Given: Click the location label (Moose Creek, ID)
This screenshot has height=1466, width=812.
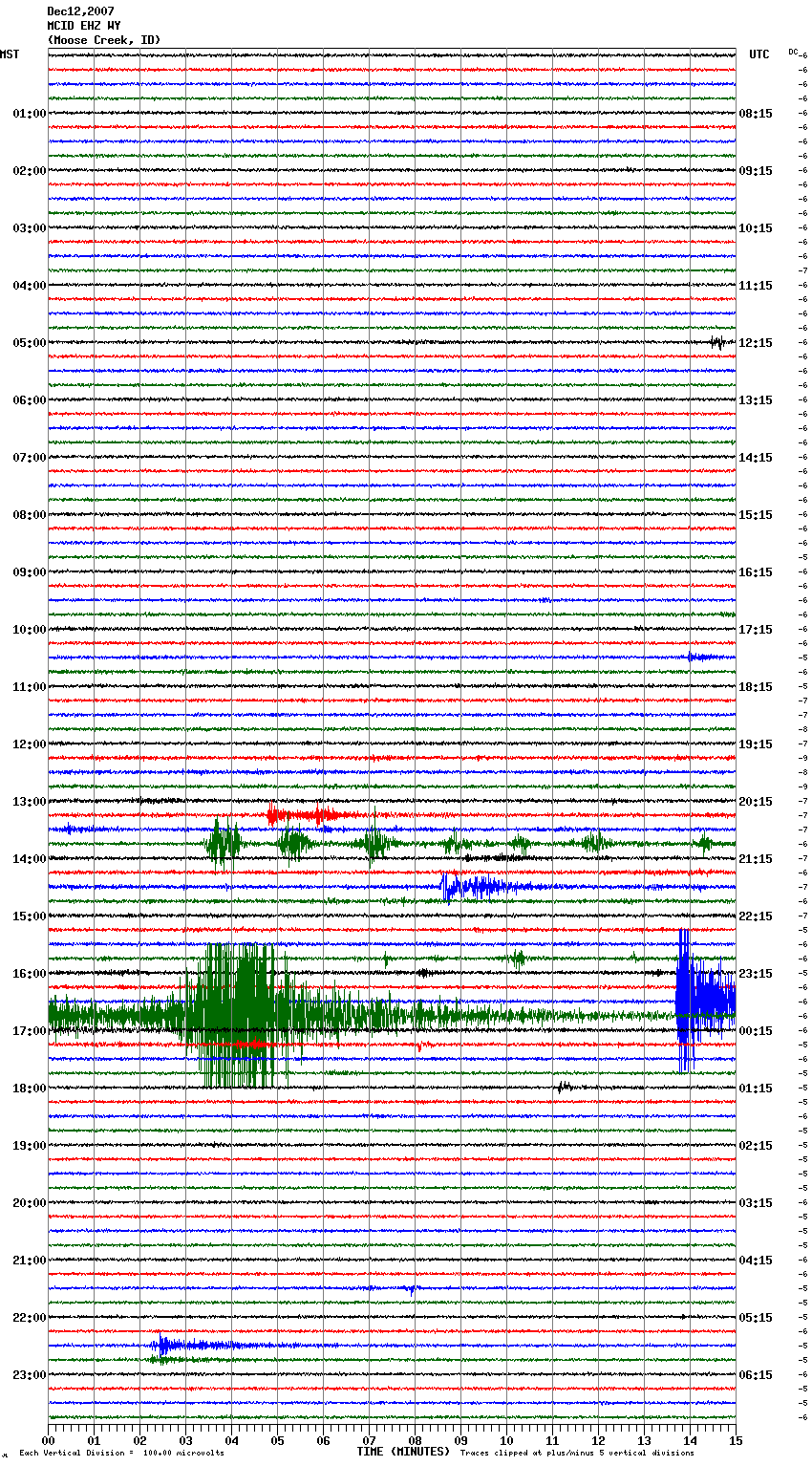Looking at the screenshot, I should [x=104, y=40].
